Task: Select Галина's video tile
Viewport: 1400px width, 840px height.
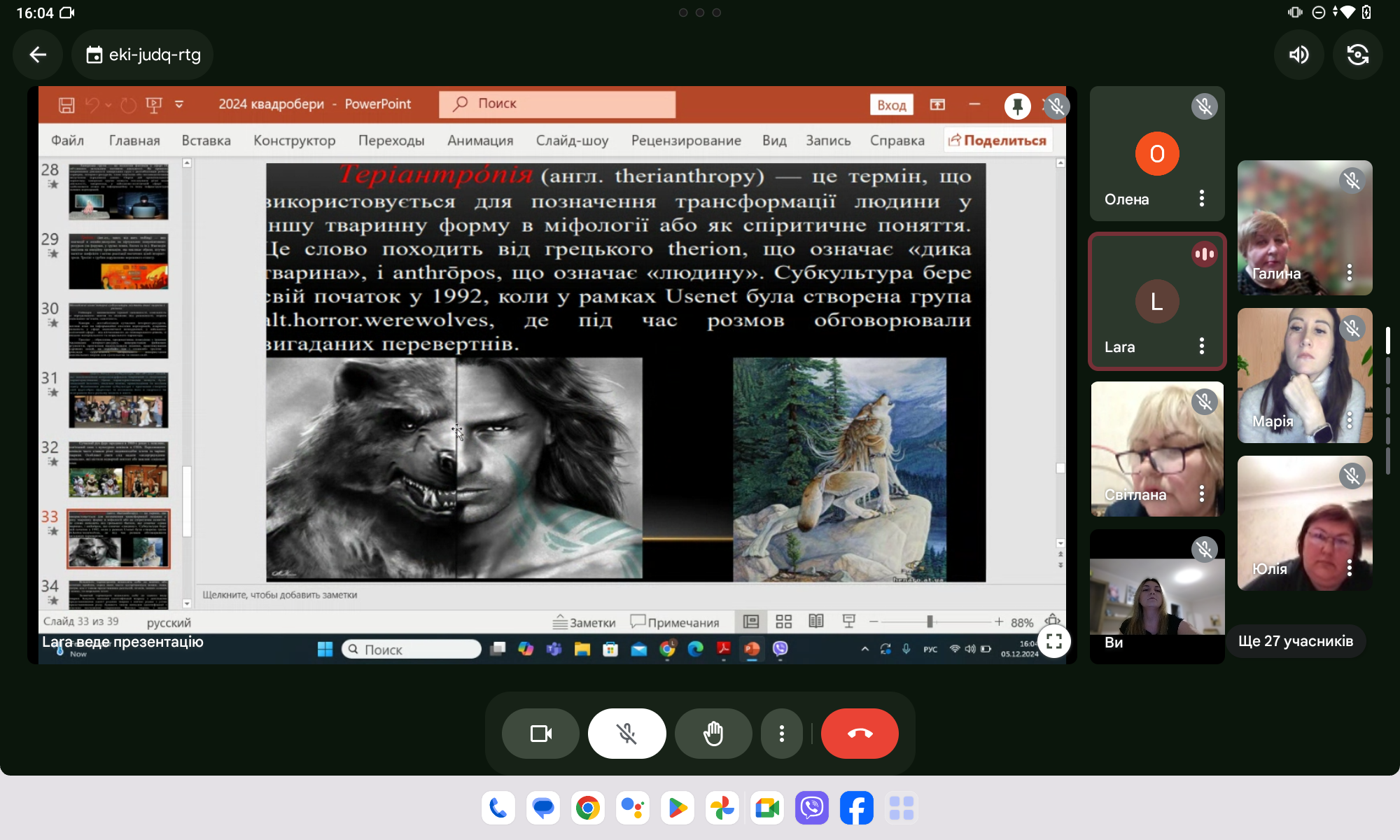Action: point(1295,224)
